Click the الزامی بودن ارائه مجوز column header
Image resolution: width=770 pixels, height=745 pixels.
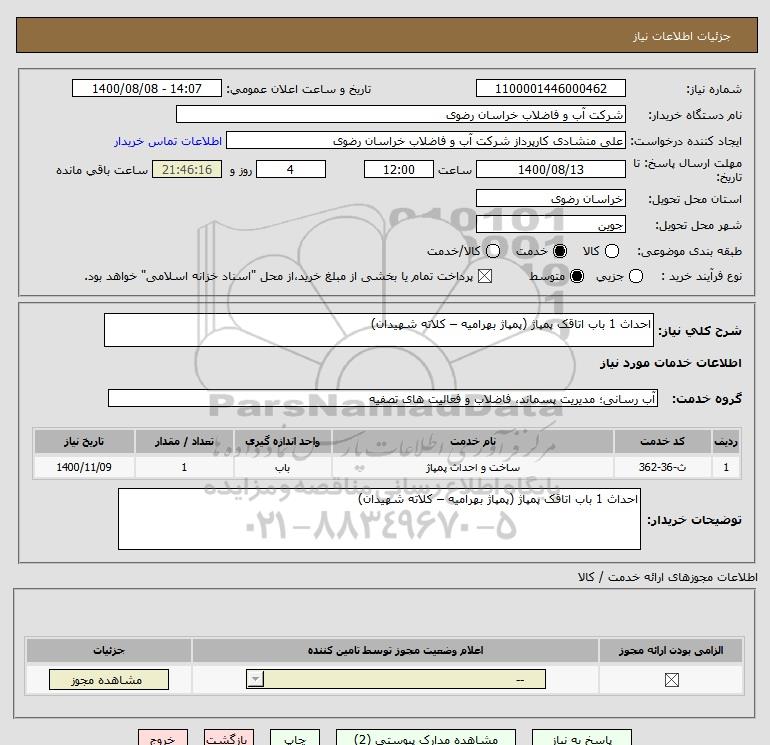[x=671, y=650]
